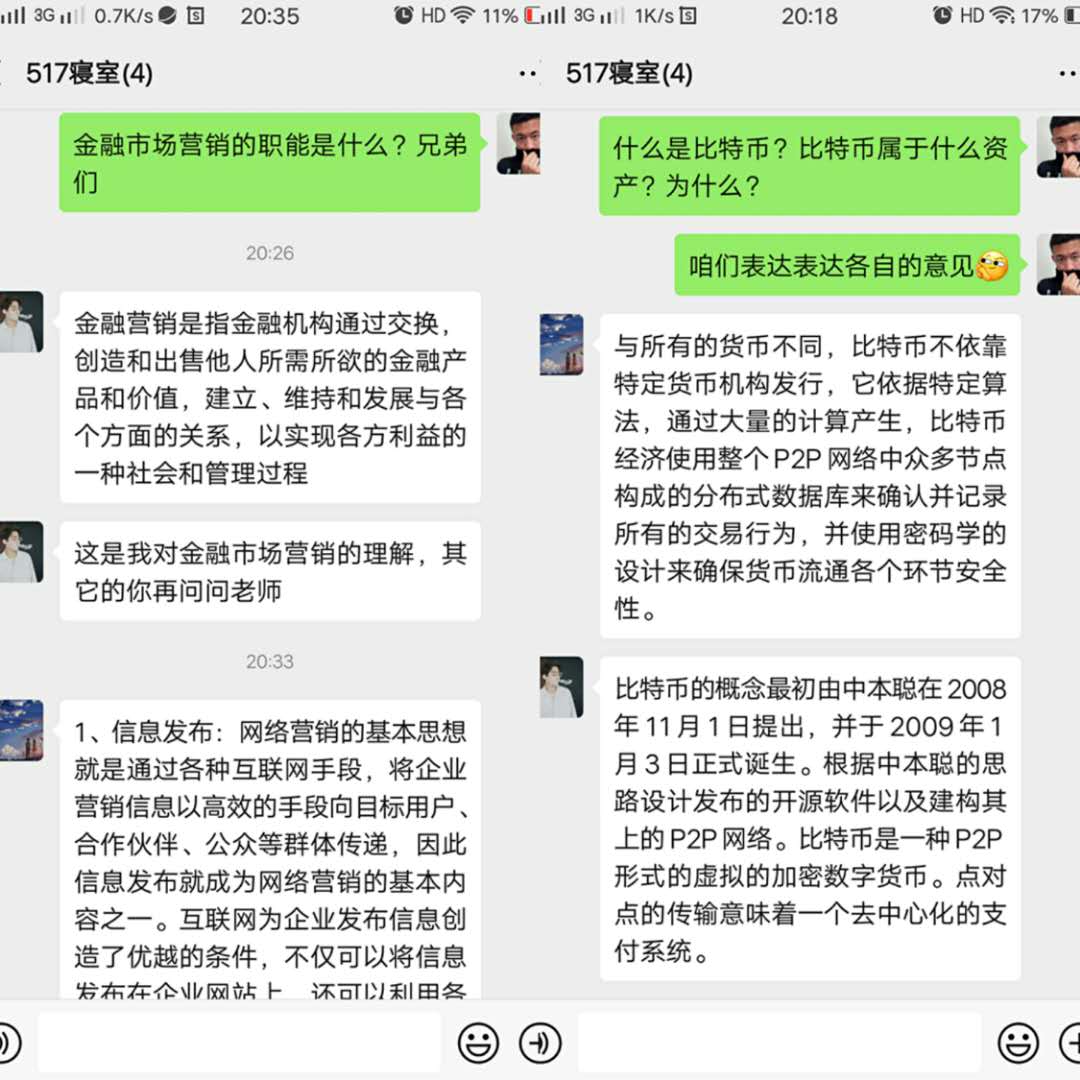Tap sender avatar beside 咱们表达表达各自的意见 message
This screenshot has width=1080, height=1080.
[1058, 264]
